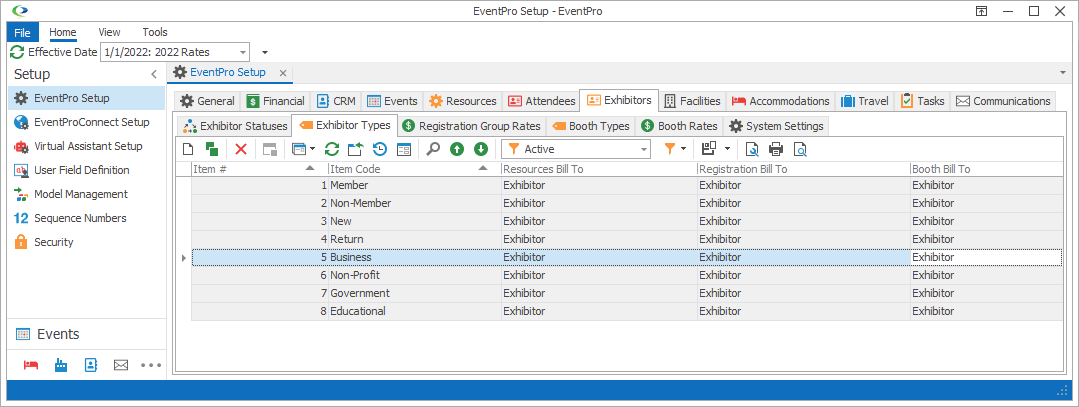Switch to the Financial tab
The image size is (1079, 407).
[275, 101]
